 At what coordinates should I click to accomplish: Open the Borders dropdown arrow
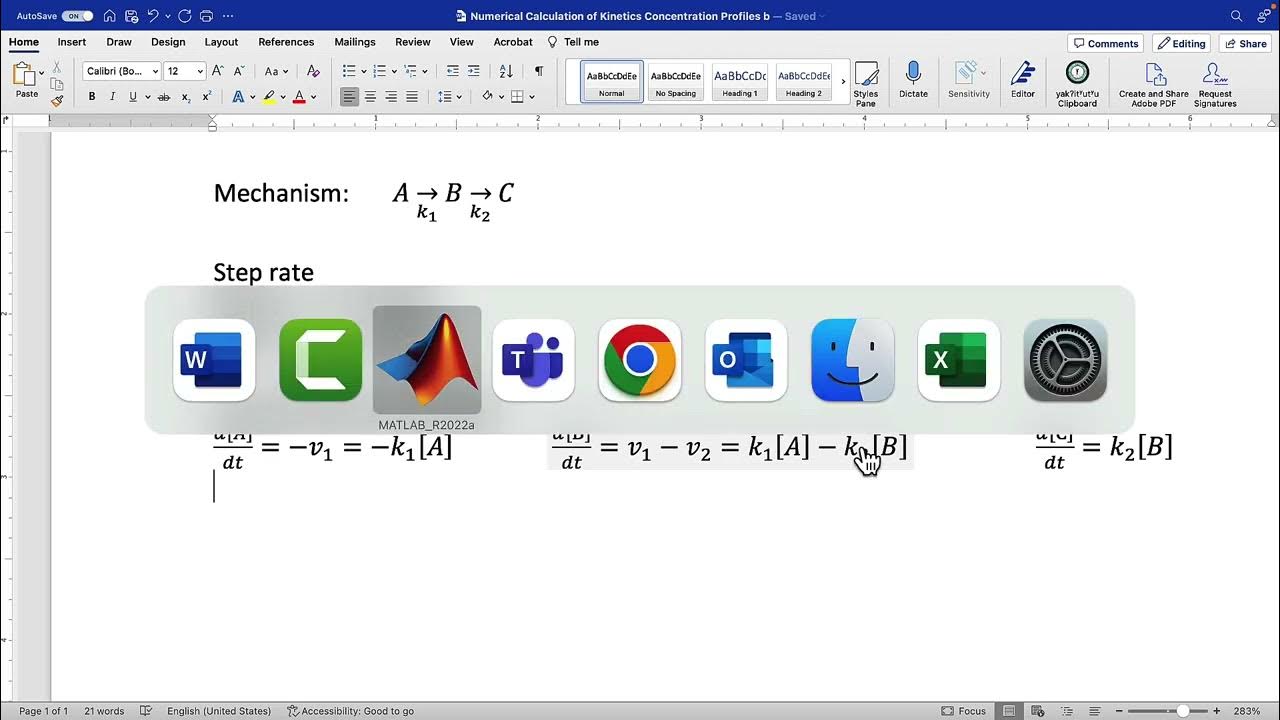click(531, 97)
